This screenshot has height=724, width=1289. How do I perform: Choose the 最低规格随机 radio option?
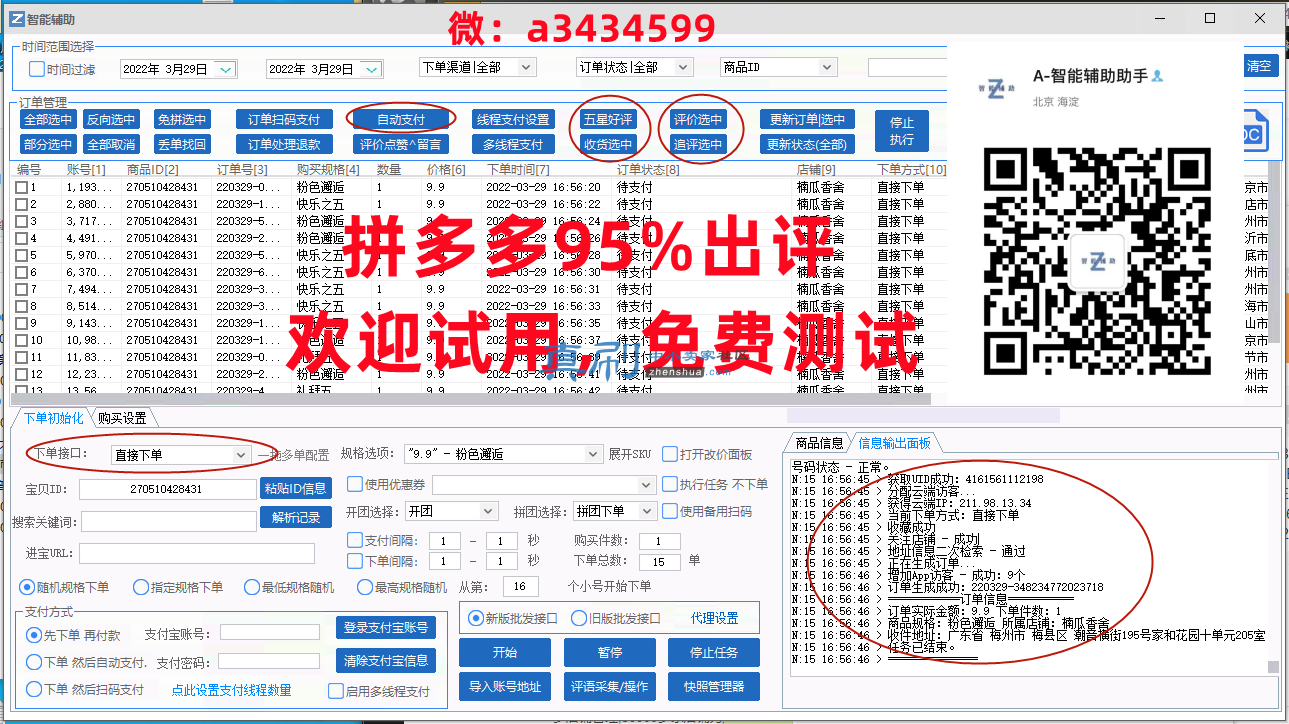(x=251, y=587)
